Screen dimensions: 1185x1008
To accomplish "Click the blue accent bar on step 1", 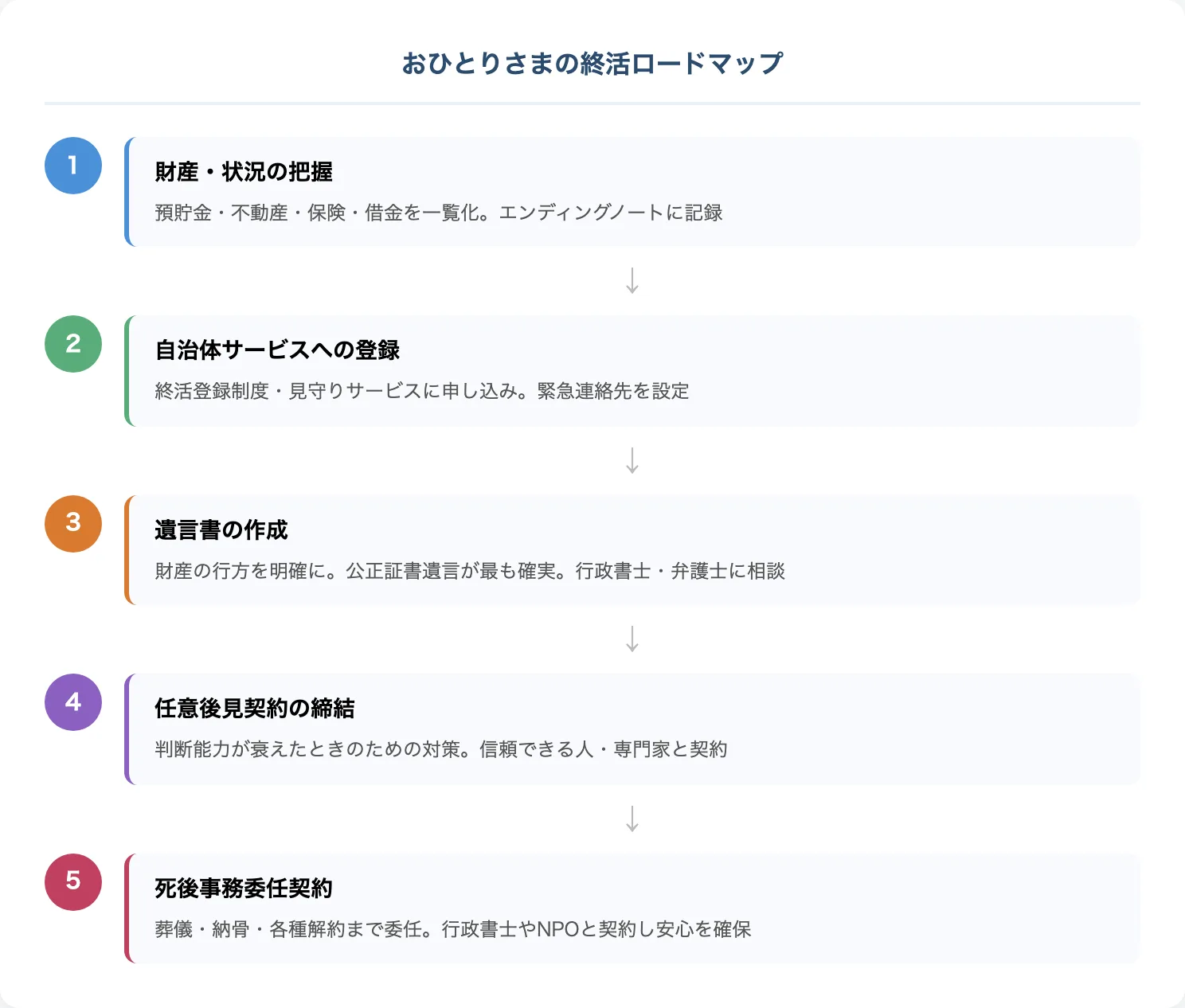I will pos(127,191).
